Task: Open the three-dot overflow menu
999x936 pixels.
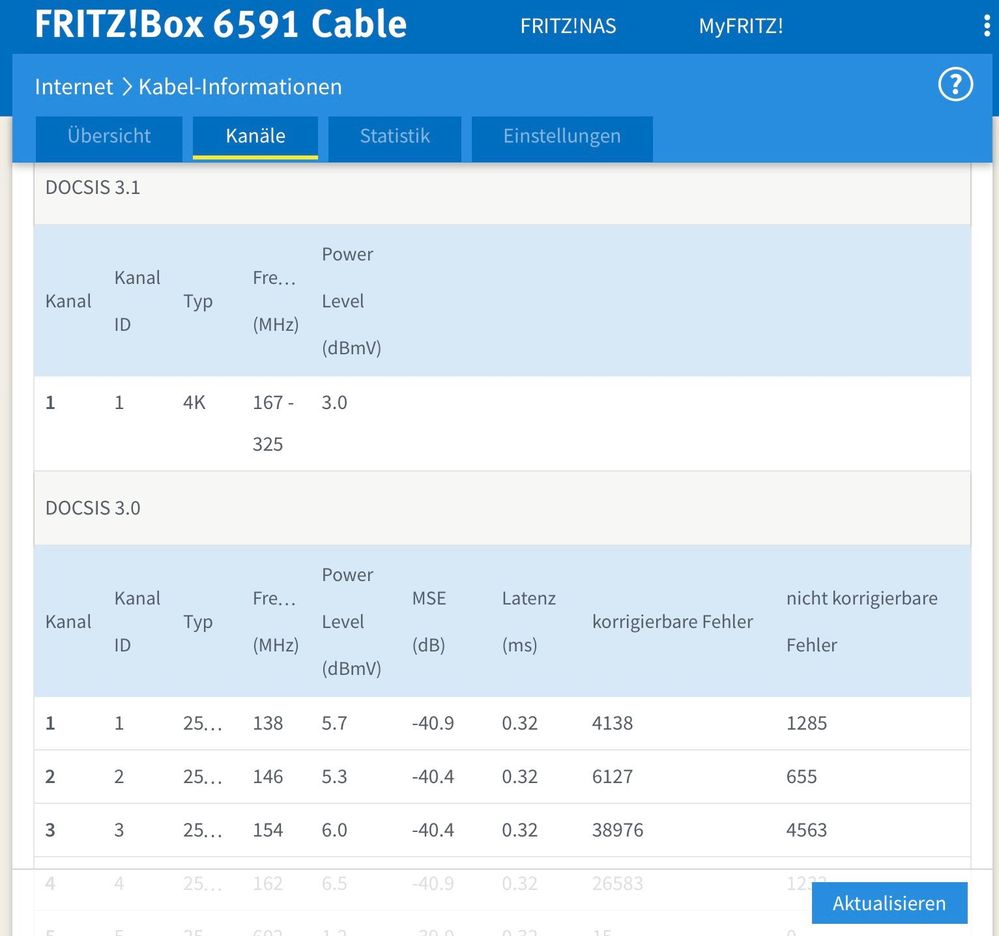Action: tap(987, 26)
